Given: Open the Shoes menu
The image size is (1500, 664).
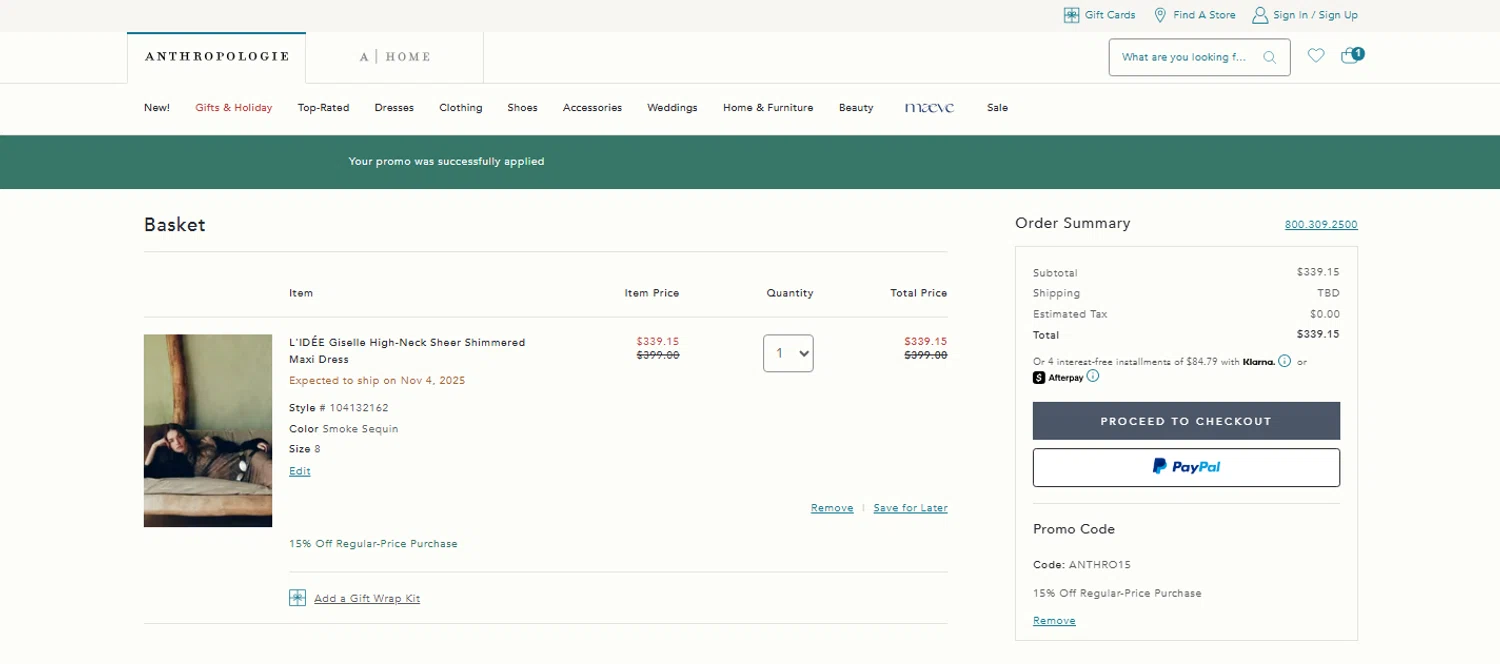Looking at the screenshot, I should 522,108.
